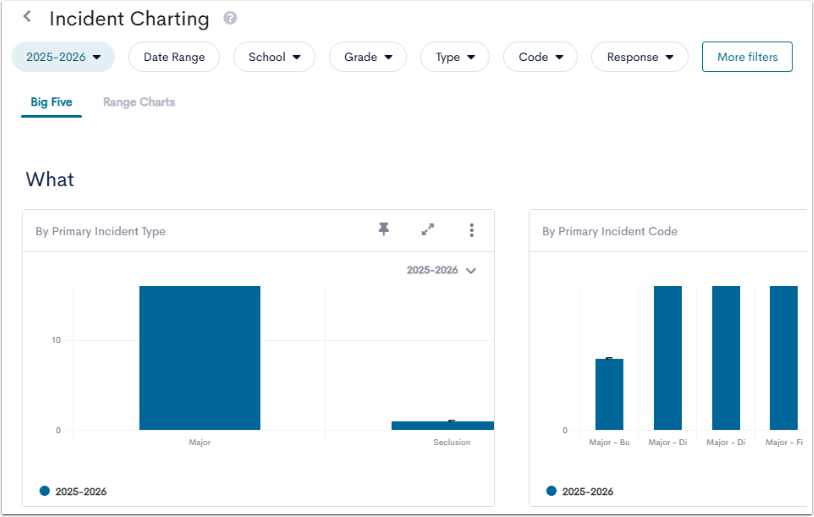The width and height of the screenshot is (814, 517).
Task: Click the Major axis label
Action: (200, 442)
